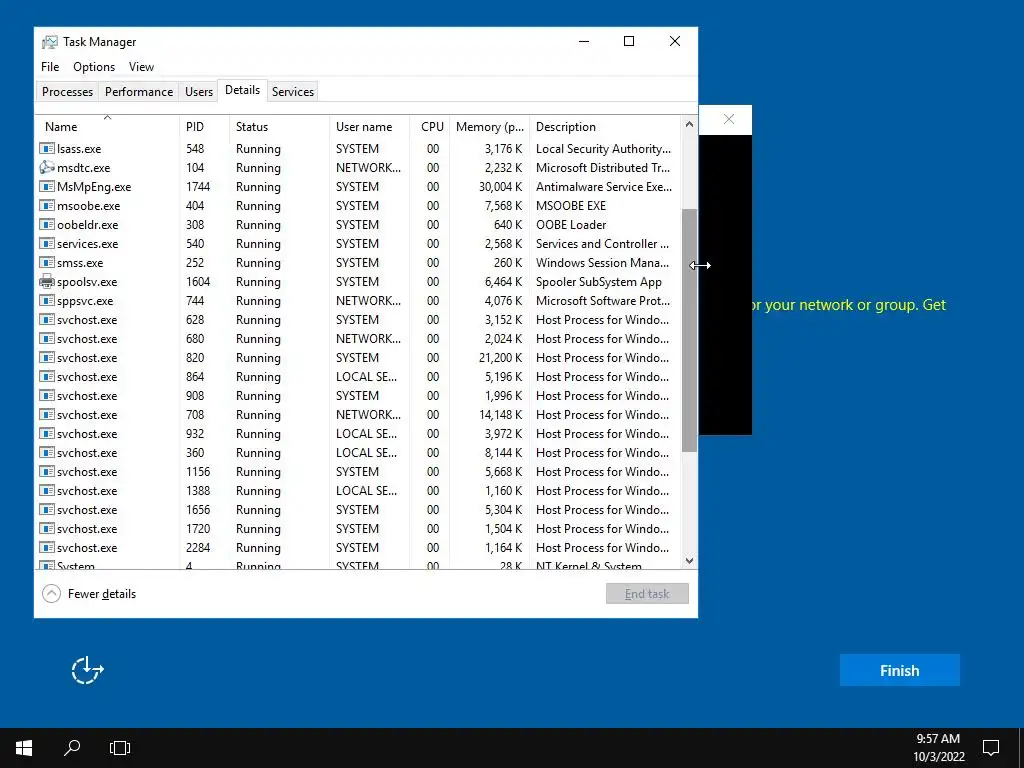The height and width of the screenshot is (768, 1024).
Task: Click the Finish button
Action: 899,671
